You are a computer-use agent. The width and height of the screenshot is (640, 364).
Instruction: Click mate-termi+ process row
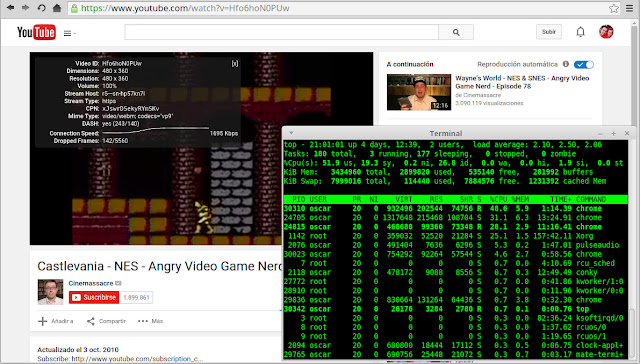click(x=456, y=355)
